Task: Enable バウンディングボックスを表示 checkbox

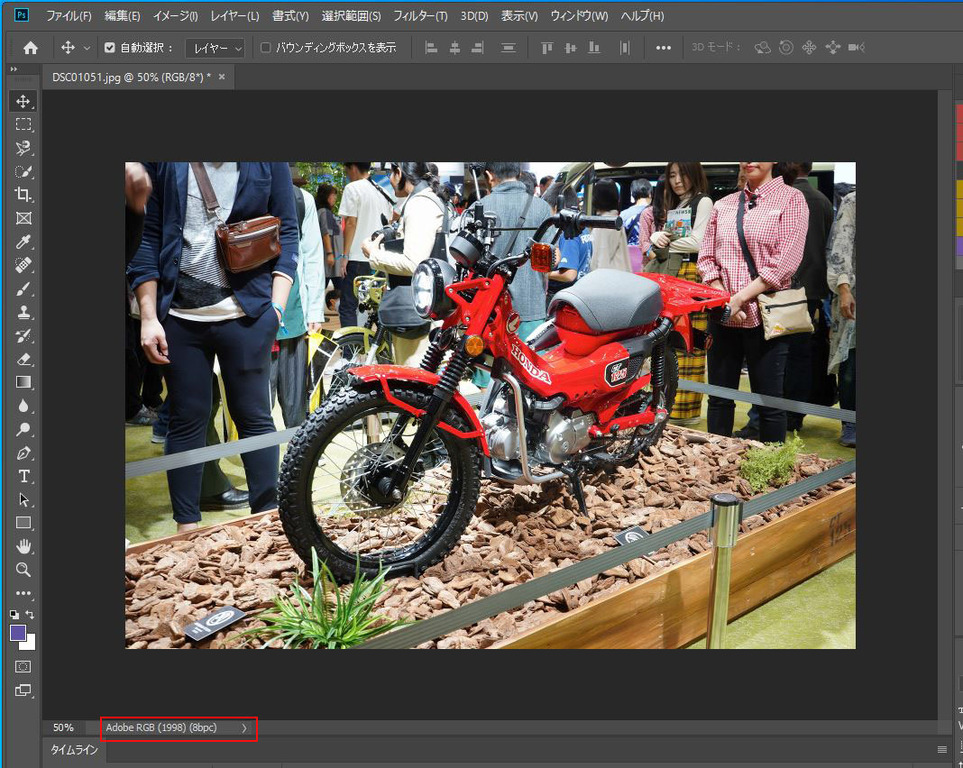Action: pos(266,47)
